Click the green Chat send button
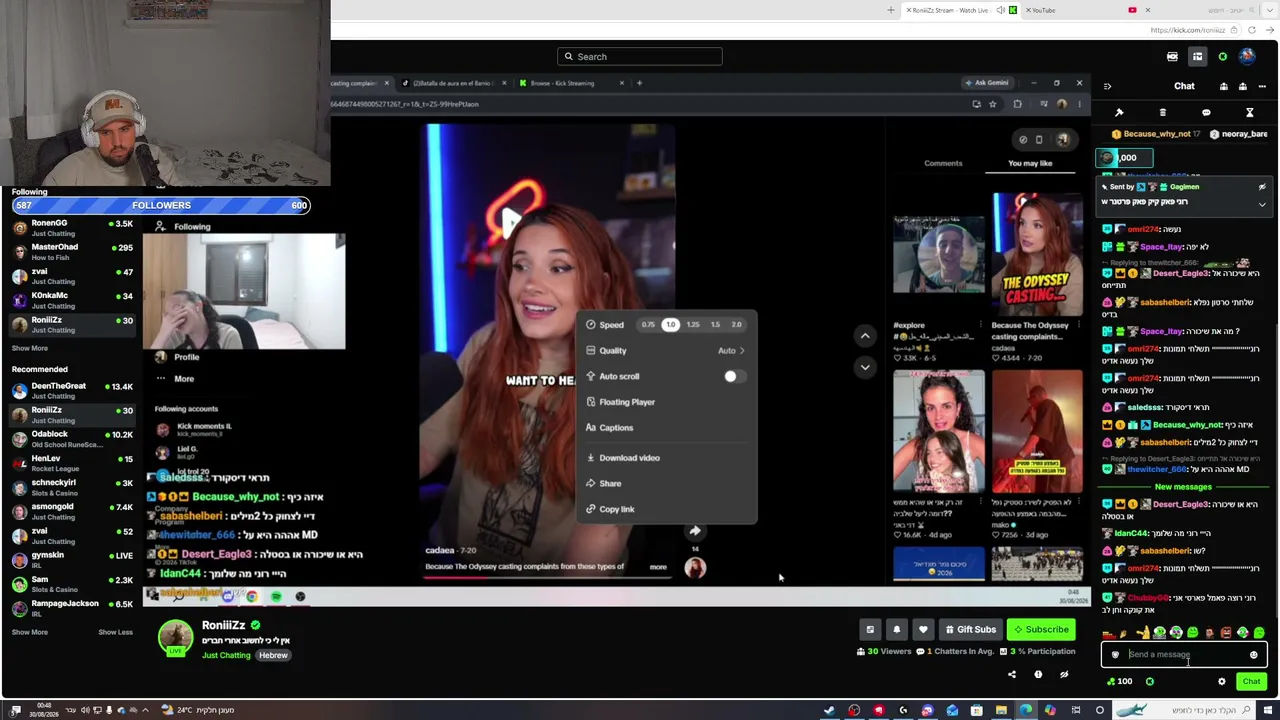This screenshot has width=1280, height=720. pyautogui.click(x=1251, y=682)
